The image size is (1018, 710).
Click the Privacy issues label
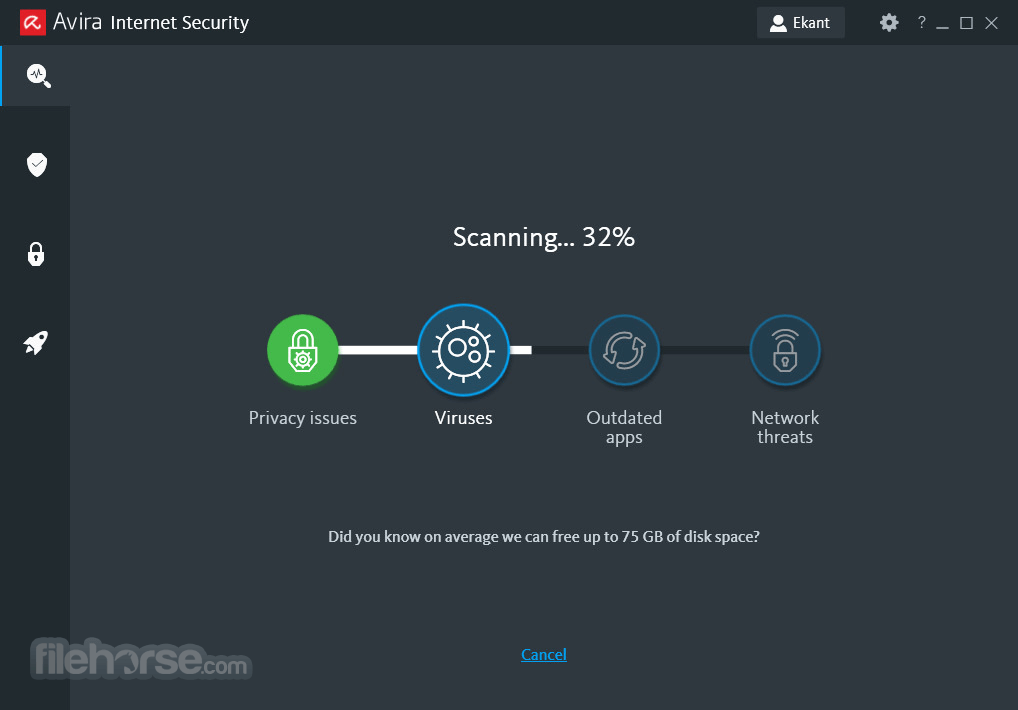[x=303, y=418]
